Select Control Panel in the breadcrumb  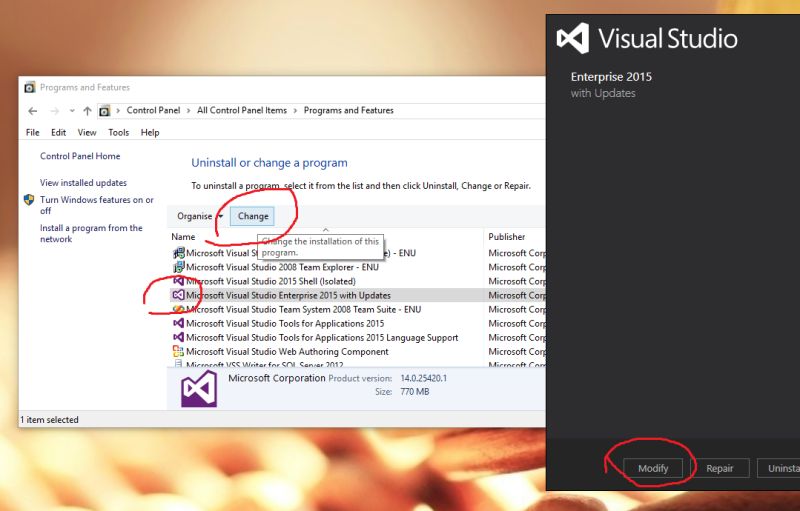153,110
